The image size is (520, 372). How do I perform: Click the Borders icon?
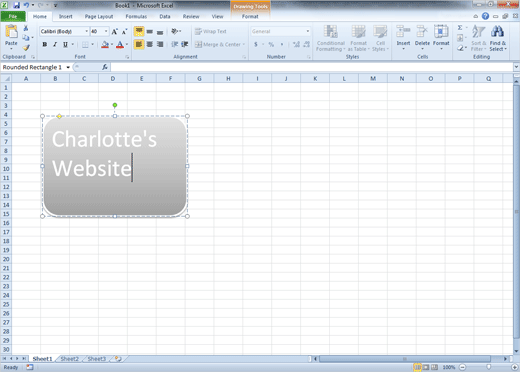point(85,44)
